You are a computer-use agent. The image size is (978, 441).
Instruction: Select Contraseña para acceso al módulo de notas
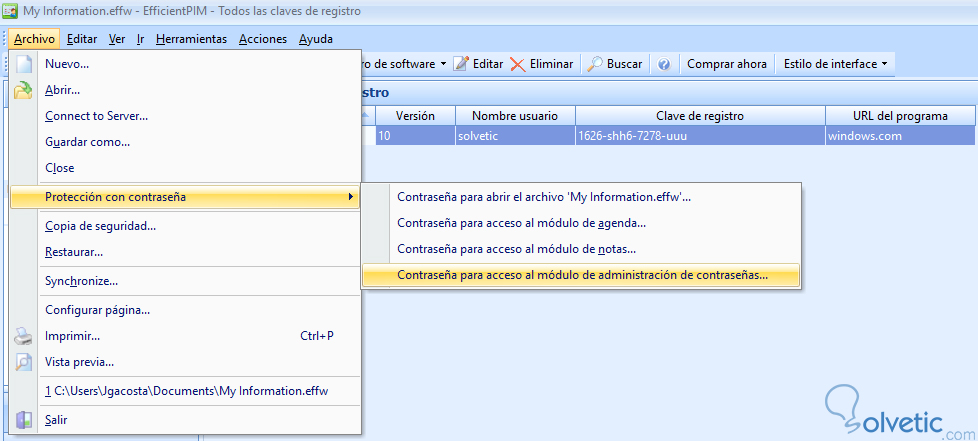(517, 249)
